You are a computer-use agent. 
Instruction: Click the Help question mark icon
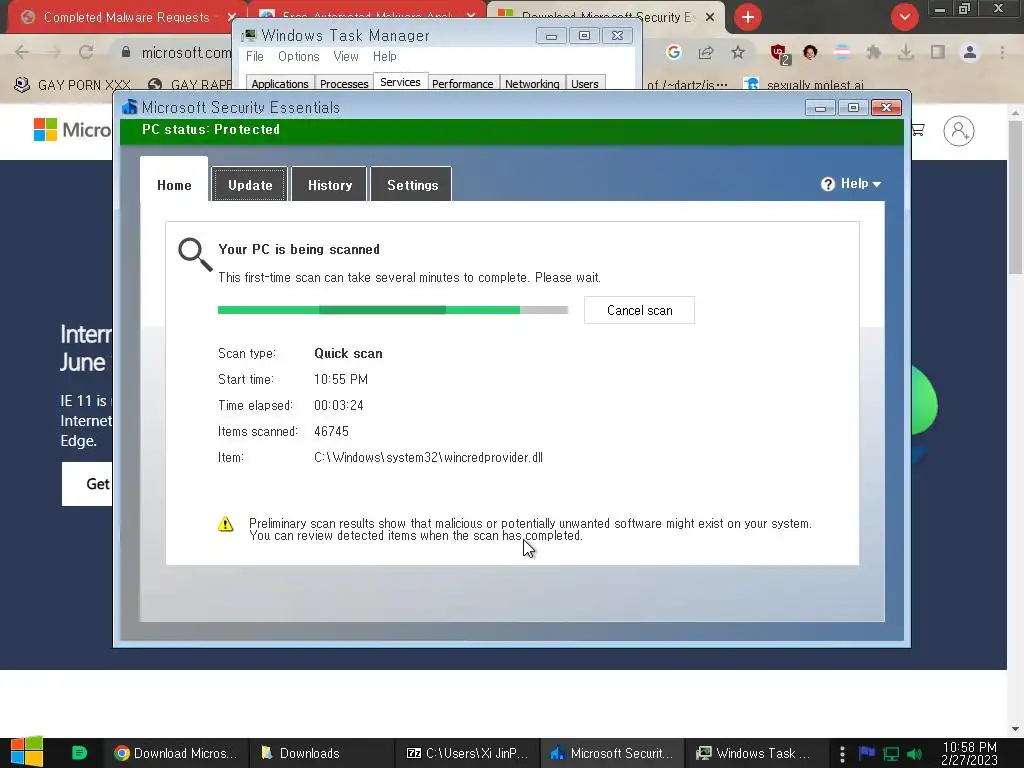(x=828, y=184)
